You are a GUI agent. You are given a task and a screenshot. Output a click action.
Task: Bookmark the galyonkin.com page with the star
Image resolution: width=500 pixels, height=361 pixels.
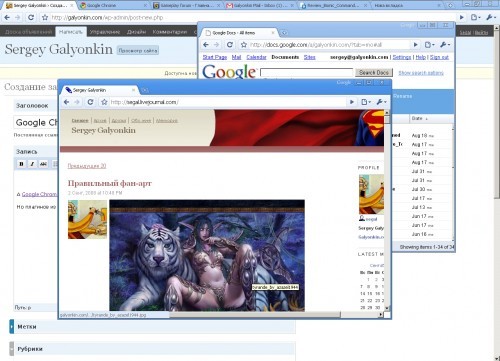tap(45, 17)
